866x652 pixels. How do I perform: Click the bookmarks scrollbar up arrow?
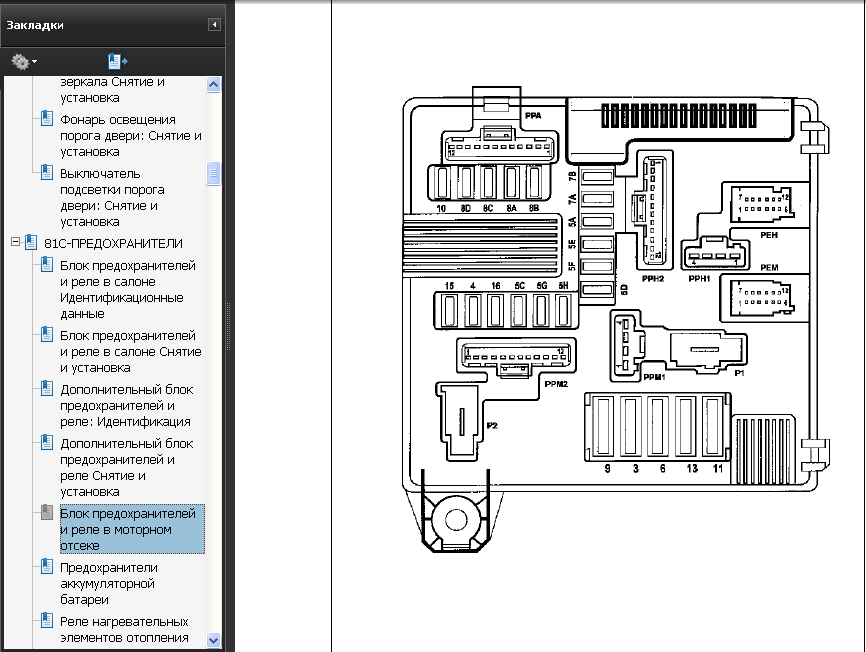coord(213,84)
